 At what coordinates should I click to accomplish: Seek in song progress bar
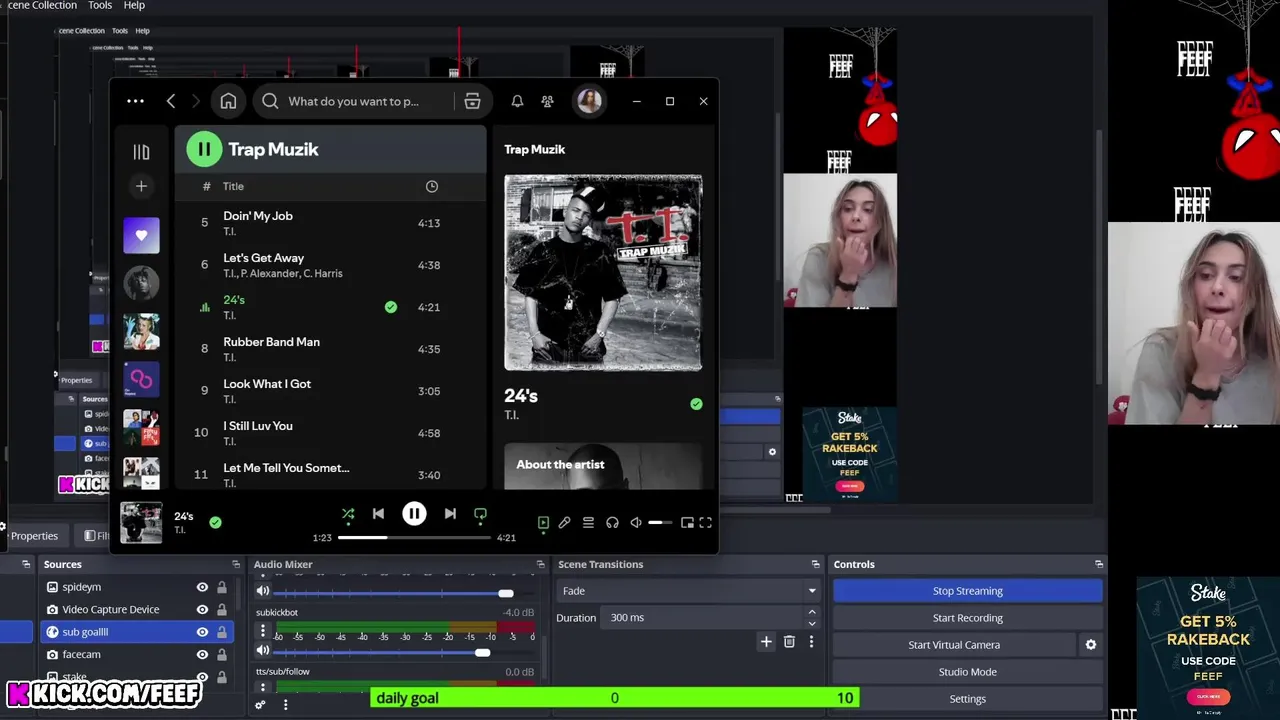(414, 538)
